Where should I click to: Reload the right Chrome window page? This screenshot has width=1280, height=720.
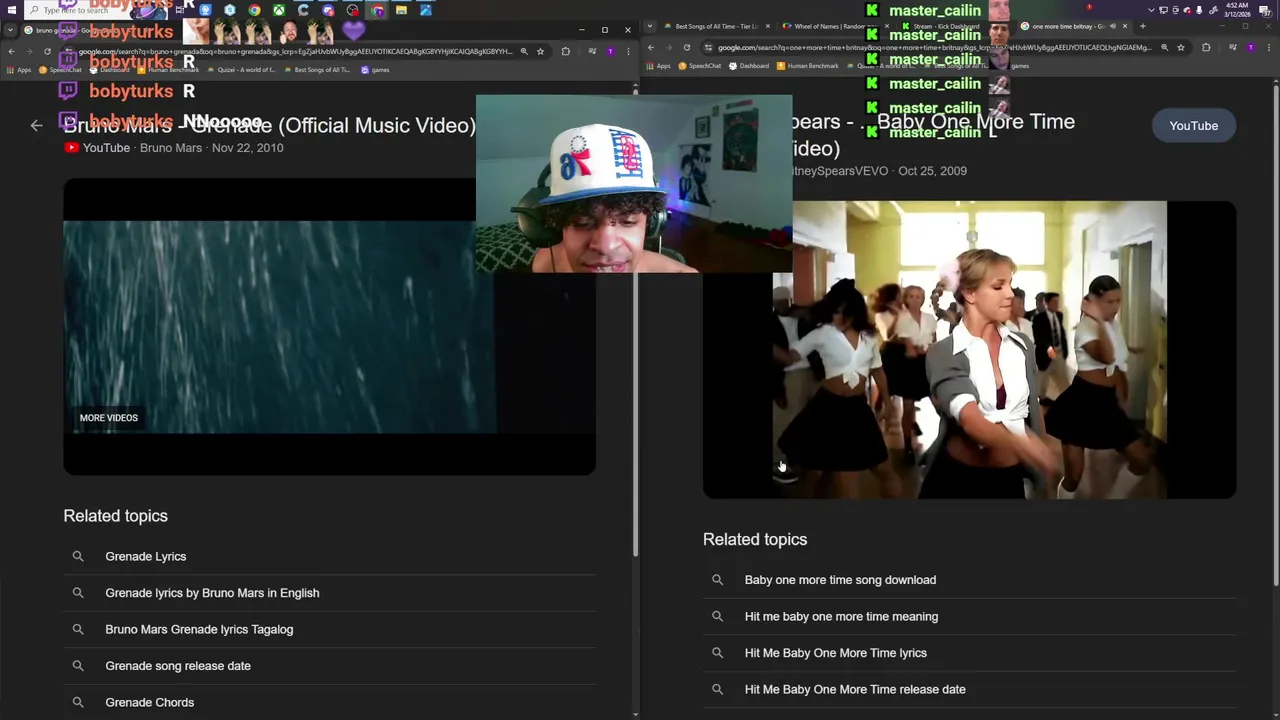687,47
